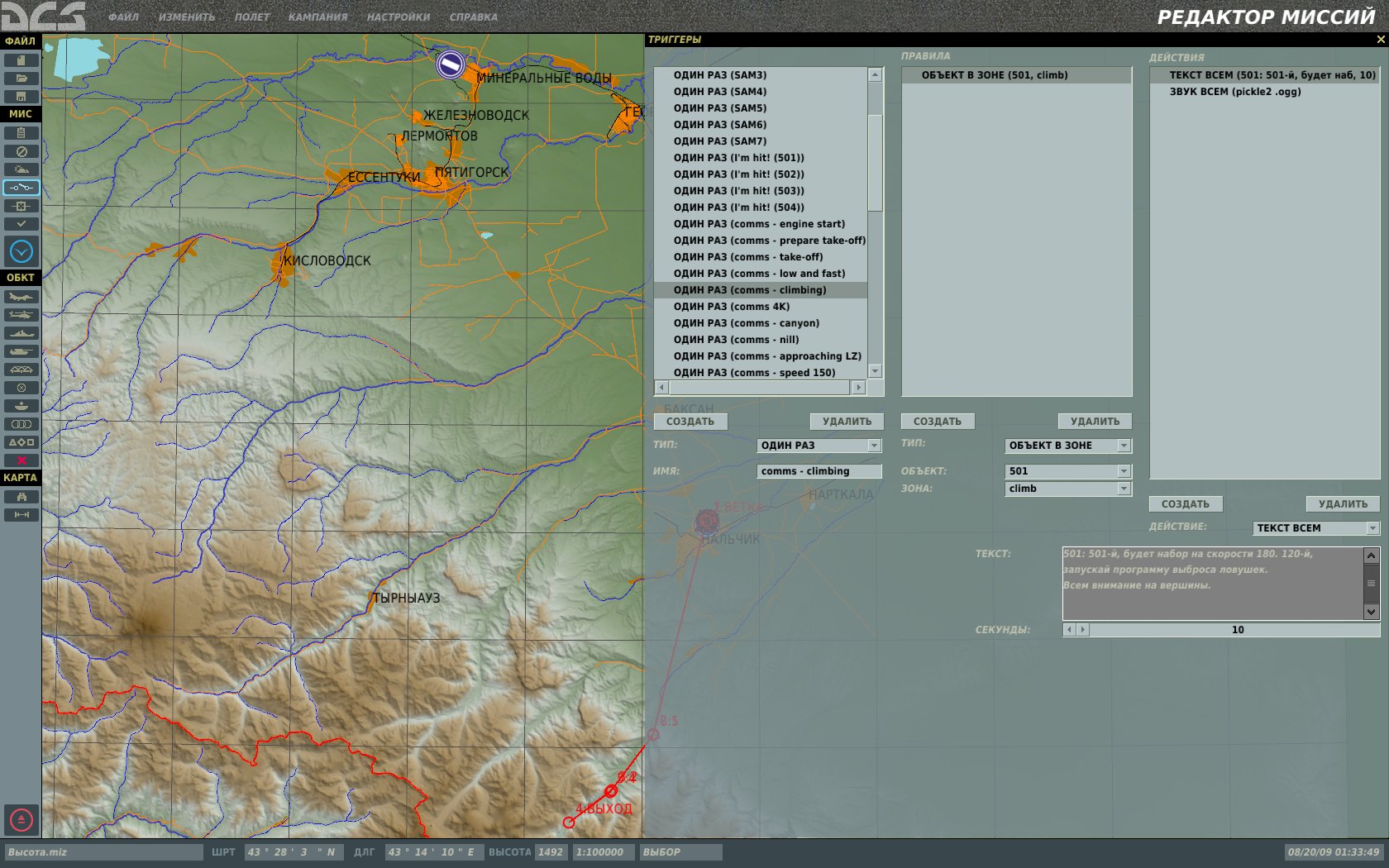Click the triggers list horizontal scroll-right arrow
The image size is (1389, 868).
click(x=859, y=387)
